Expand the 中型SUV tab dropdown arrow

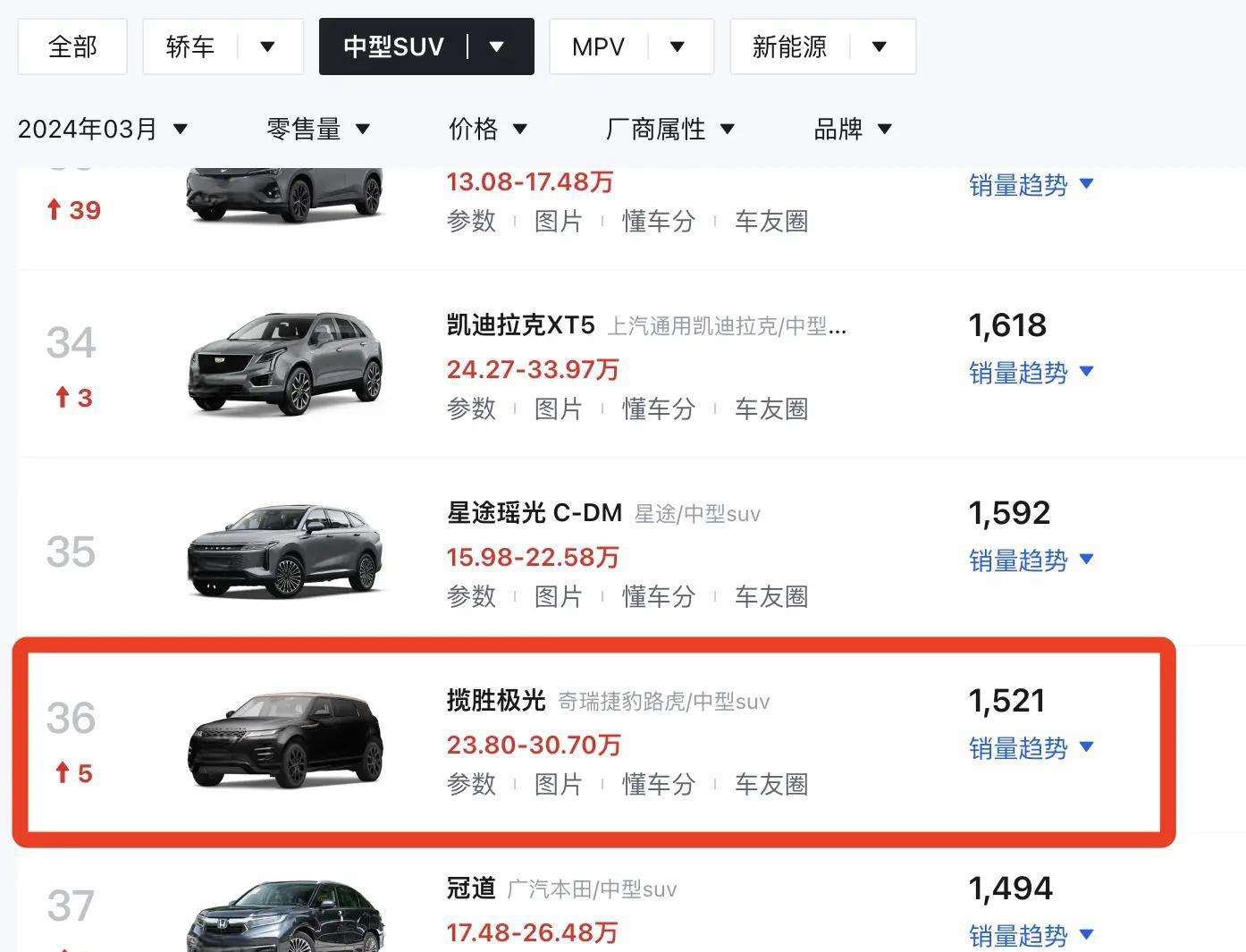pos(498,46)
